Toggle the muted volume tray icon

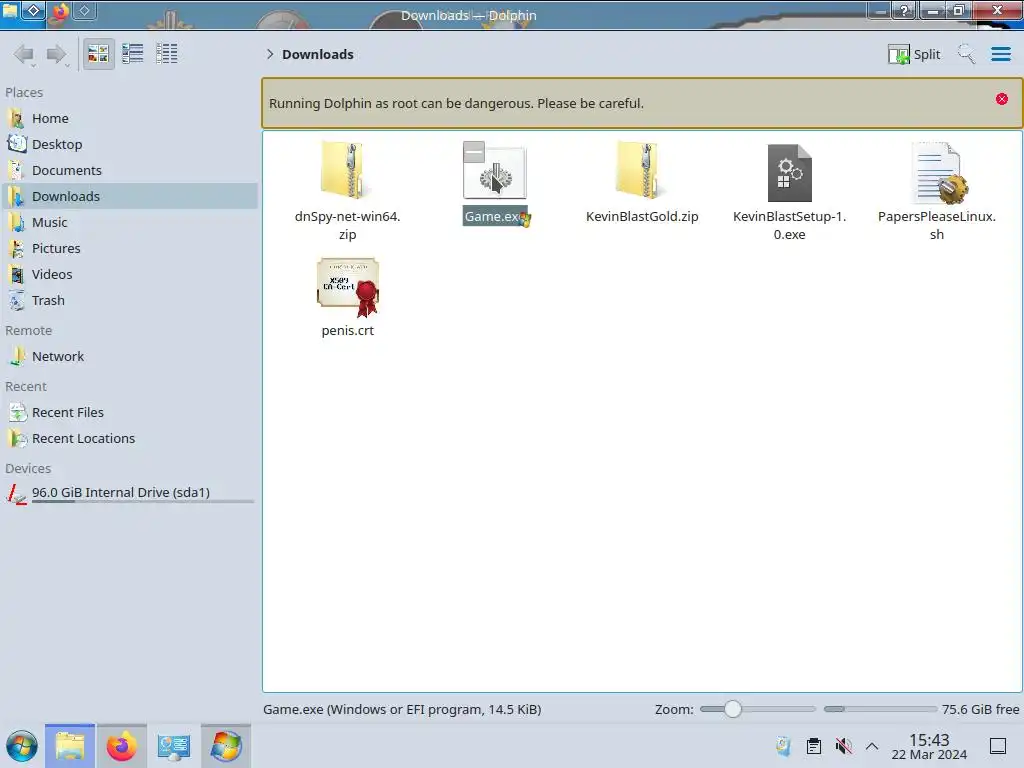point(844,746)
